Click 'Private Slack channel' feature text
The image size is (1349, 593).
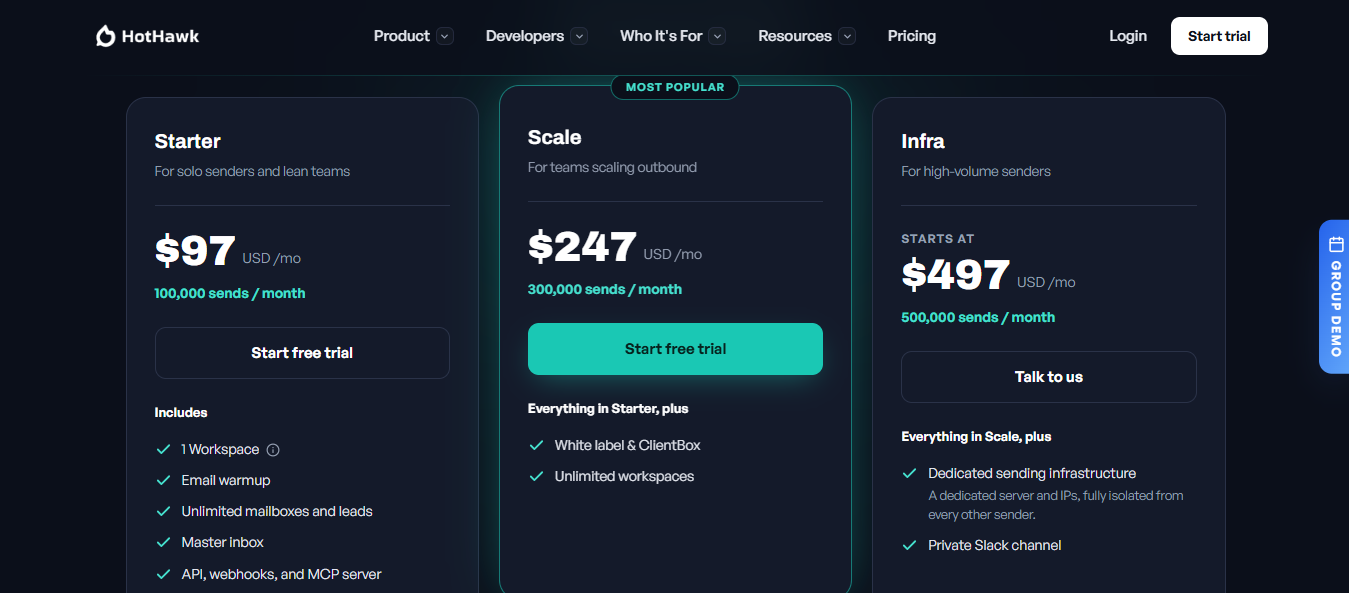tap(995, 545)
